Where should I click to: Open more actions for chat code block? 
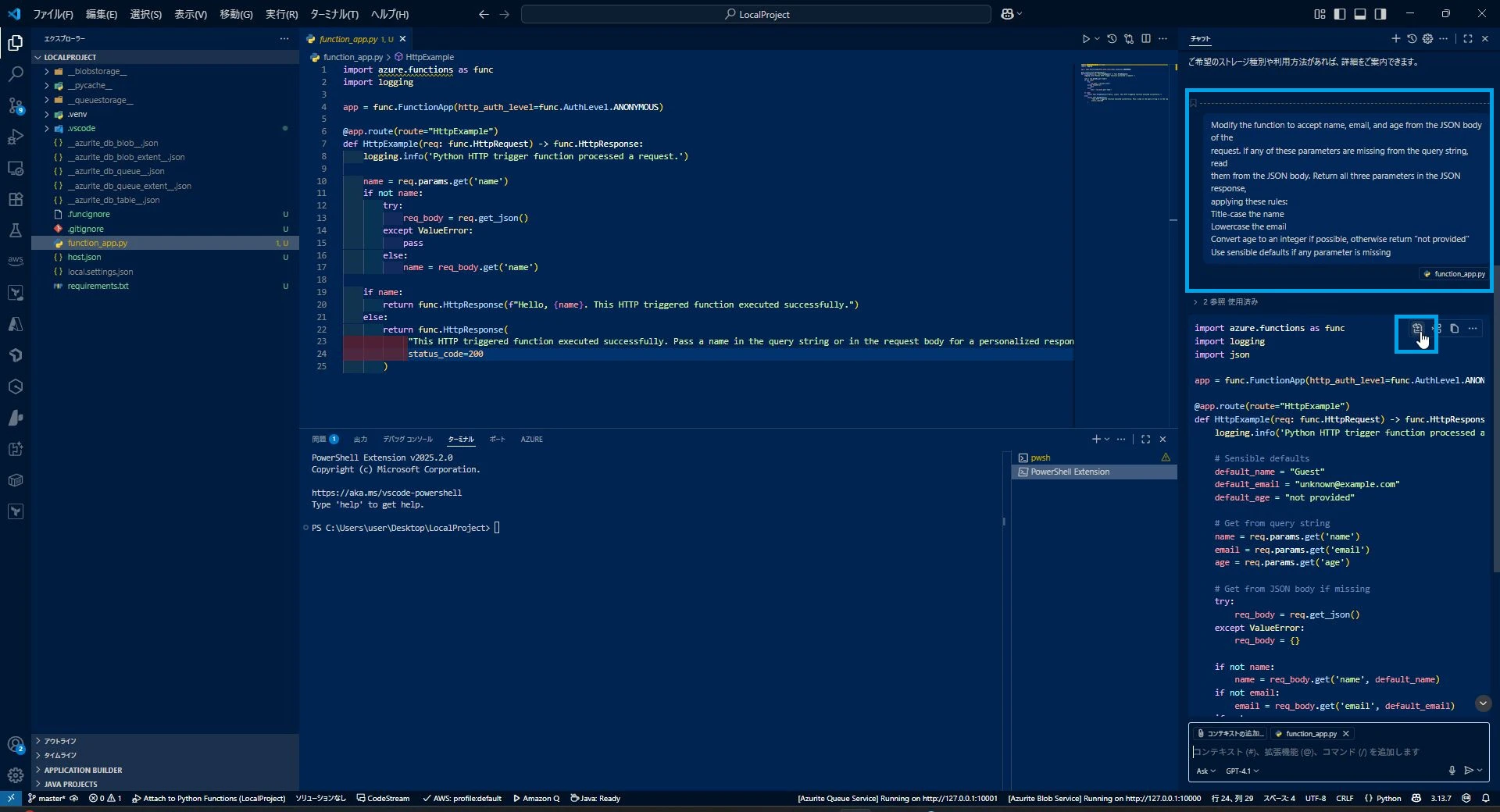coord(1473,329)
